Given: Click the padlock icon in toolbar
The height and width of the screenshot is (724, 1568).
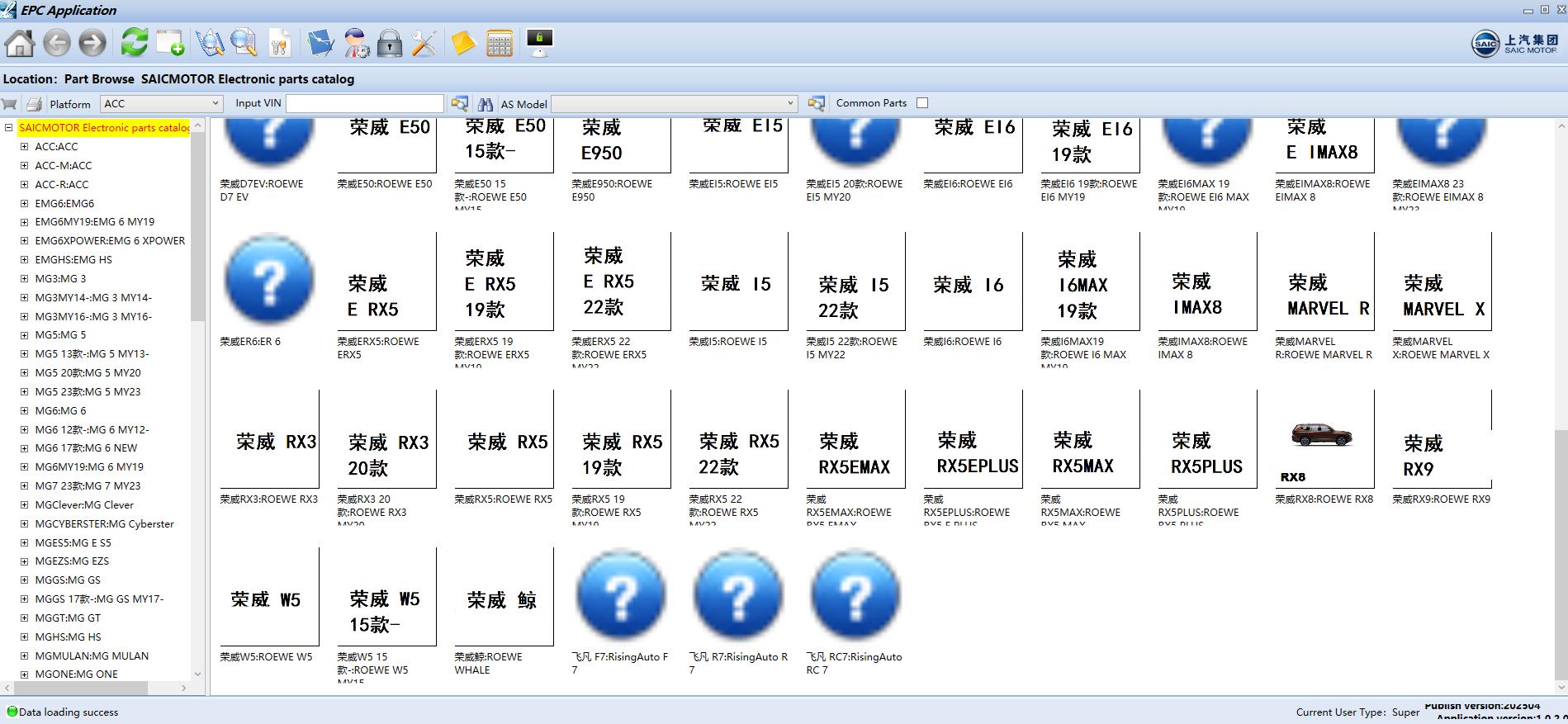Looking at the screenshot, I should [389, 43].
